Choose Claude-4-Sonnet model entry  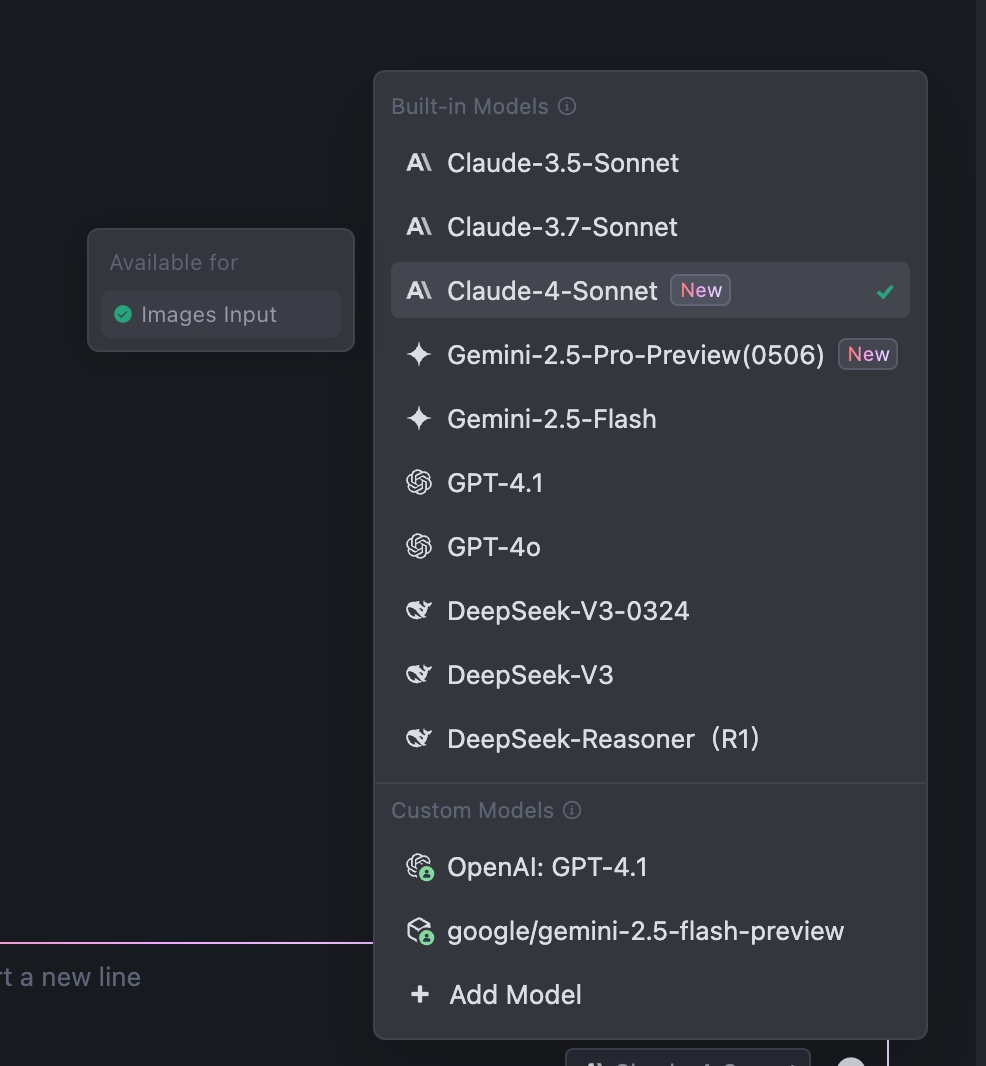650,290
